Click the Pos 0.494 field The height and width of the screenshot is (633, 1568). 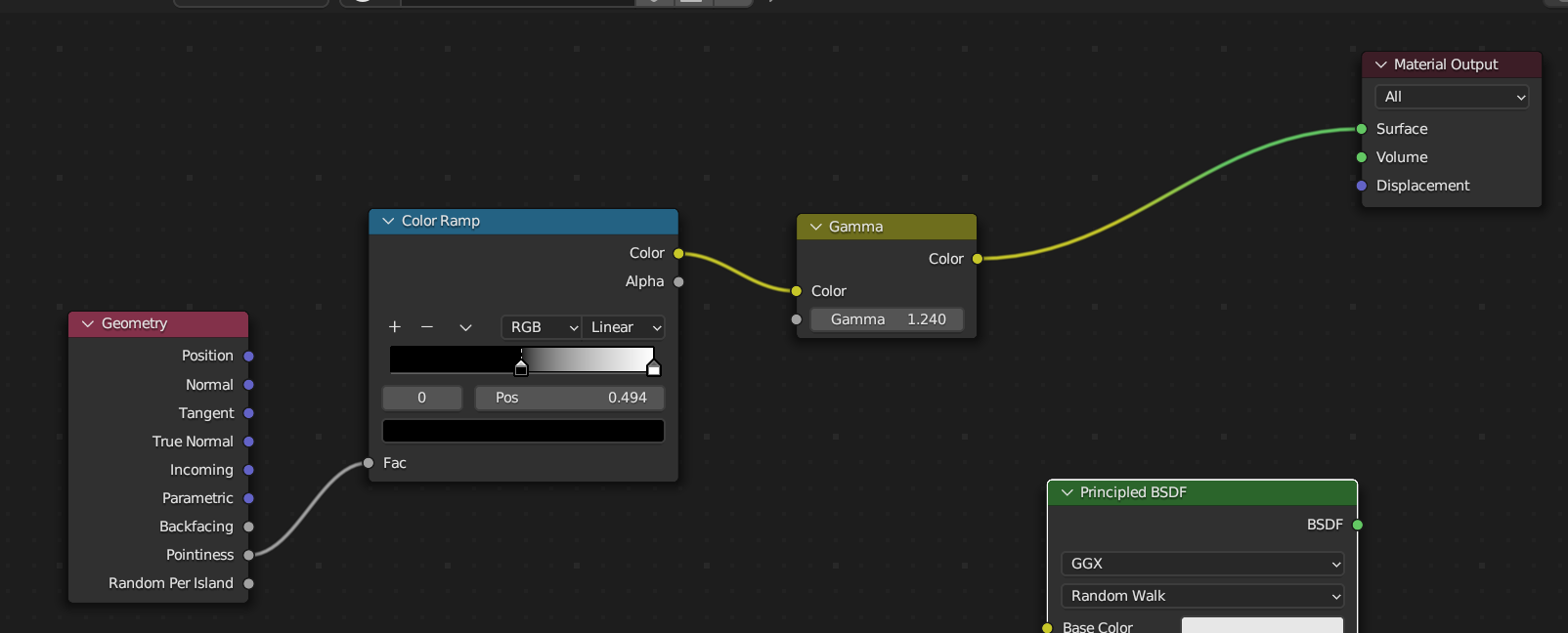570,398
